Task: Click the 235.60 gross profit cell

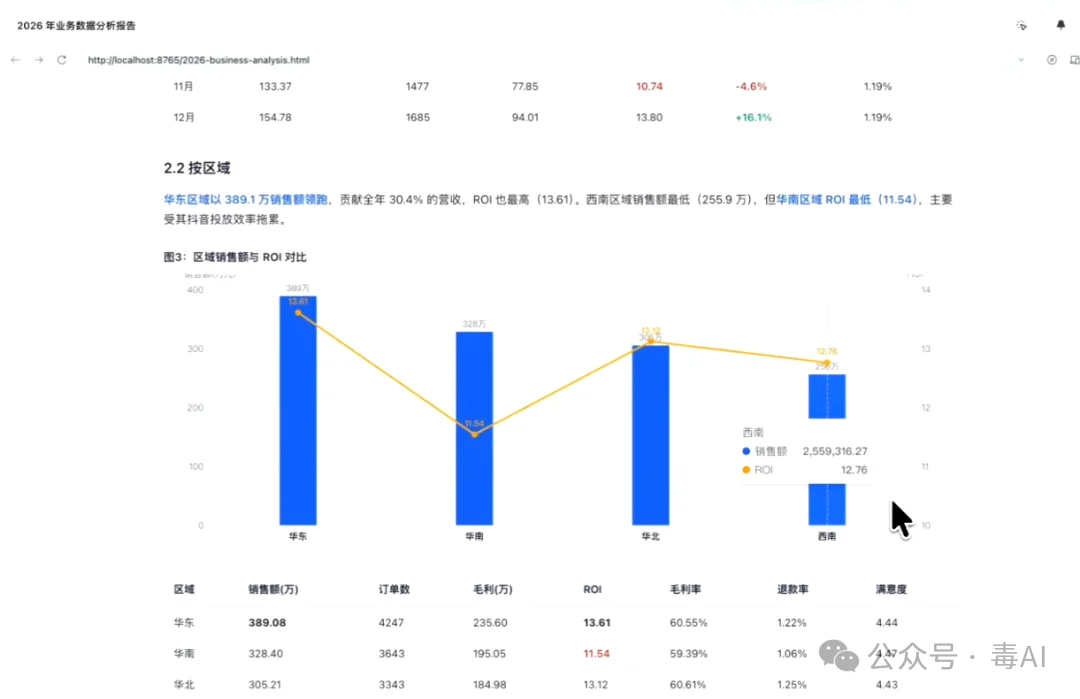Action: coord(490,623)
